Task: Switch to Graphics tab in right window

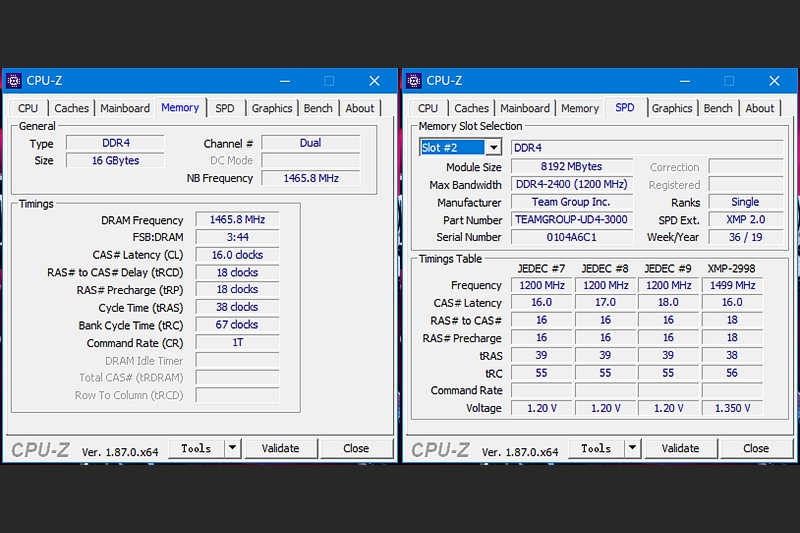Action: pos(672,108)
